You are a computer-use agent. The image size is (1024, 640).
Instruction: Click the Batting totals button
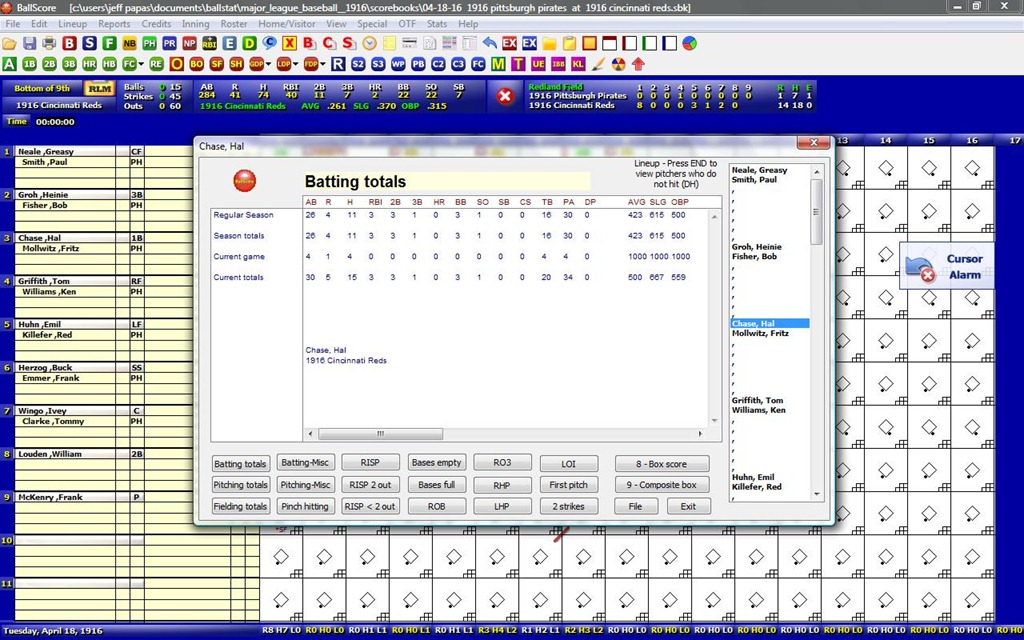click(240, 464)
